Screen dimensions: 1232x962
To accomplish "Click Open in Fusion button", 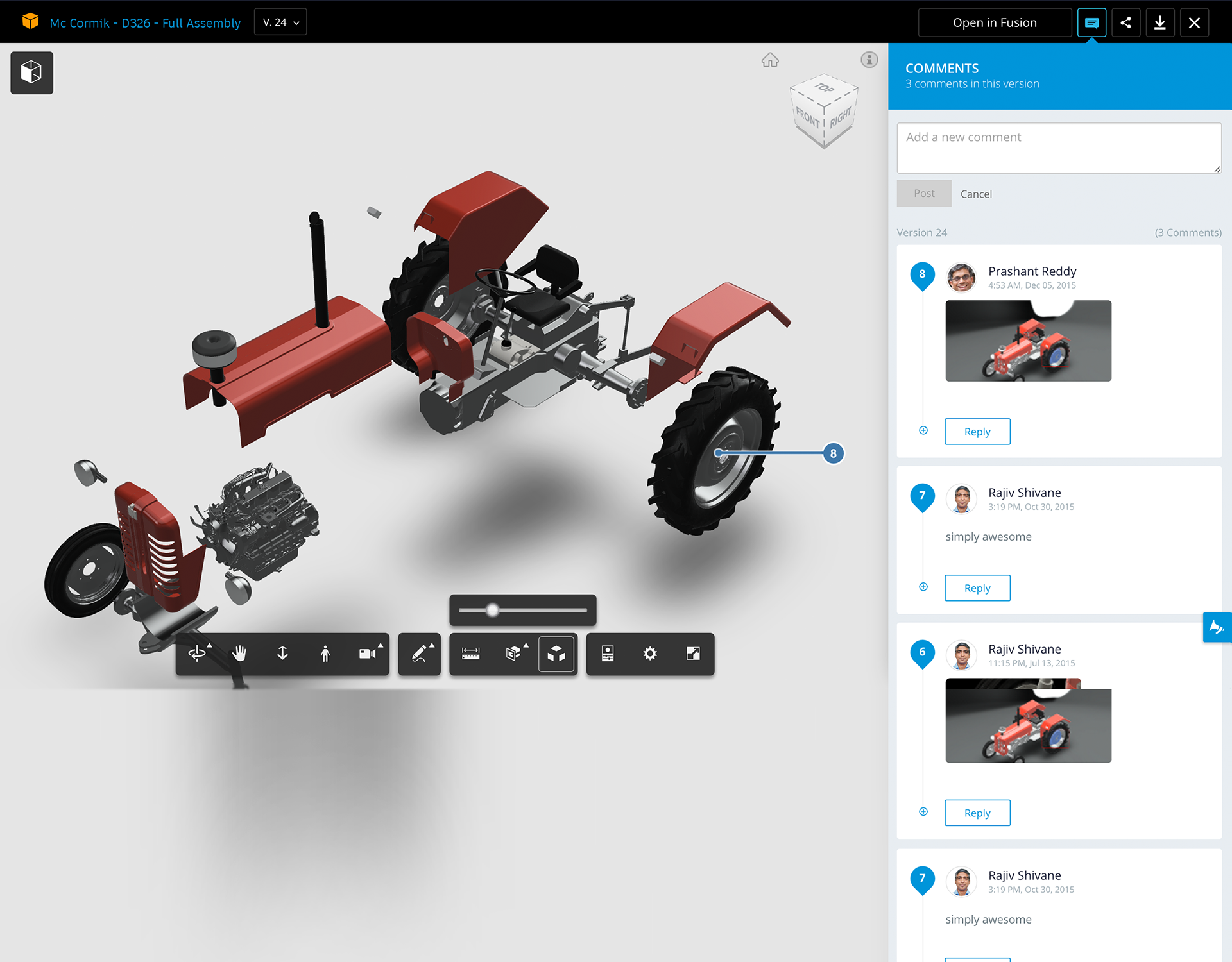I will 994,23.
